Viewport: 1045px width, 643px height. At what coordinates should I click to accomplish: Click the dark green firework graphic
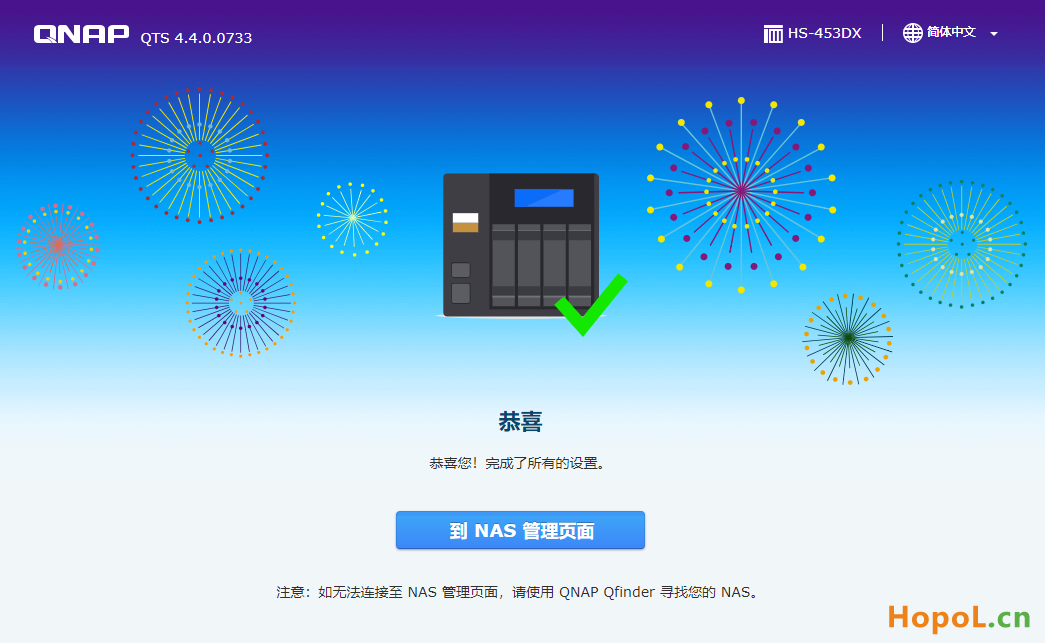pyautogui.click(x=848, y=339)
